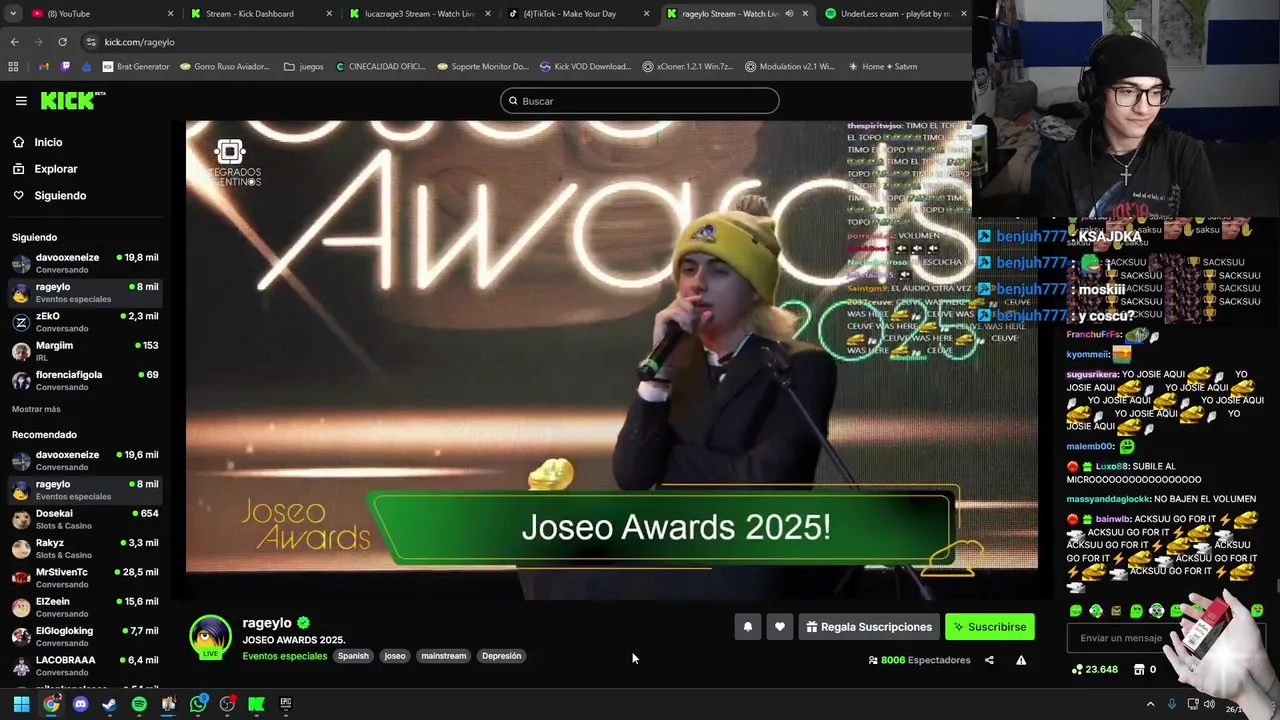Open Gmail bookmark icon
This screenshot has width=1280, height=720.
43,67
